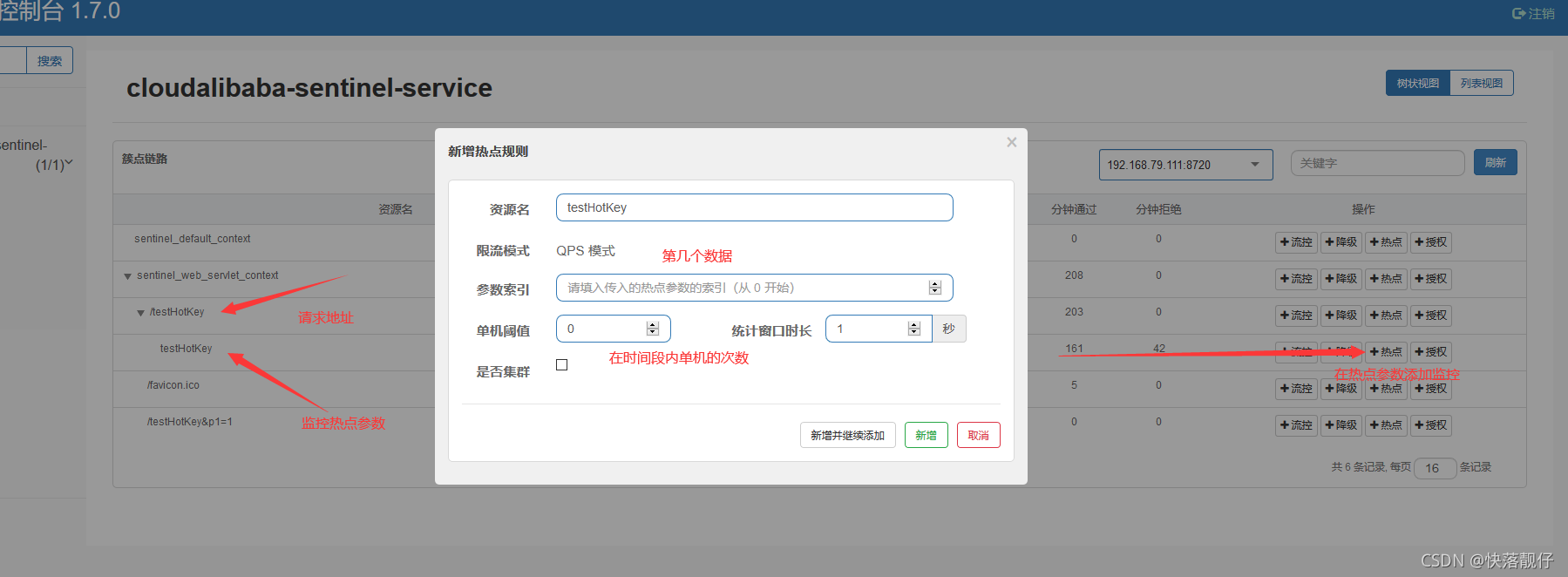The width and height of the screenshot is (1568, 577).
Task: Add 热点 for sentinel_default_context row
Action: click(1386, 242)
